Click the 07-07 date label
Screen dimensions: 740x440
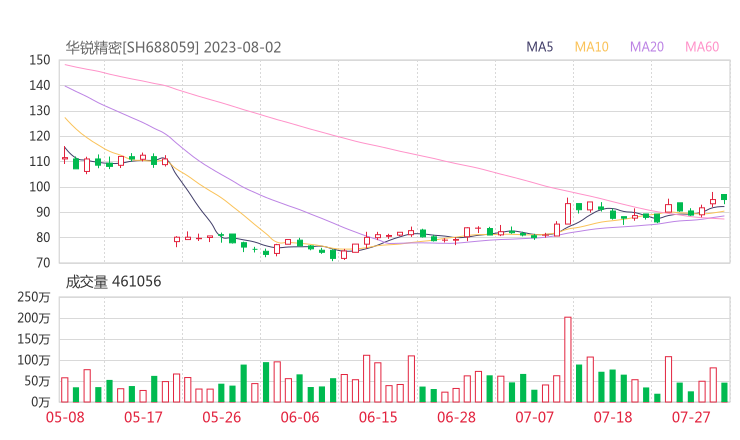[535, 418]
